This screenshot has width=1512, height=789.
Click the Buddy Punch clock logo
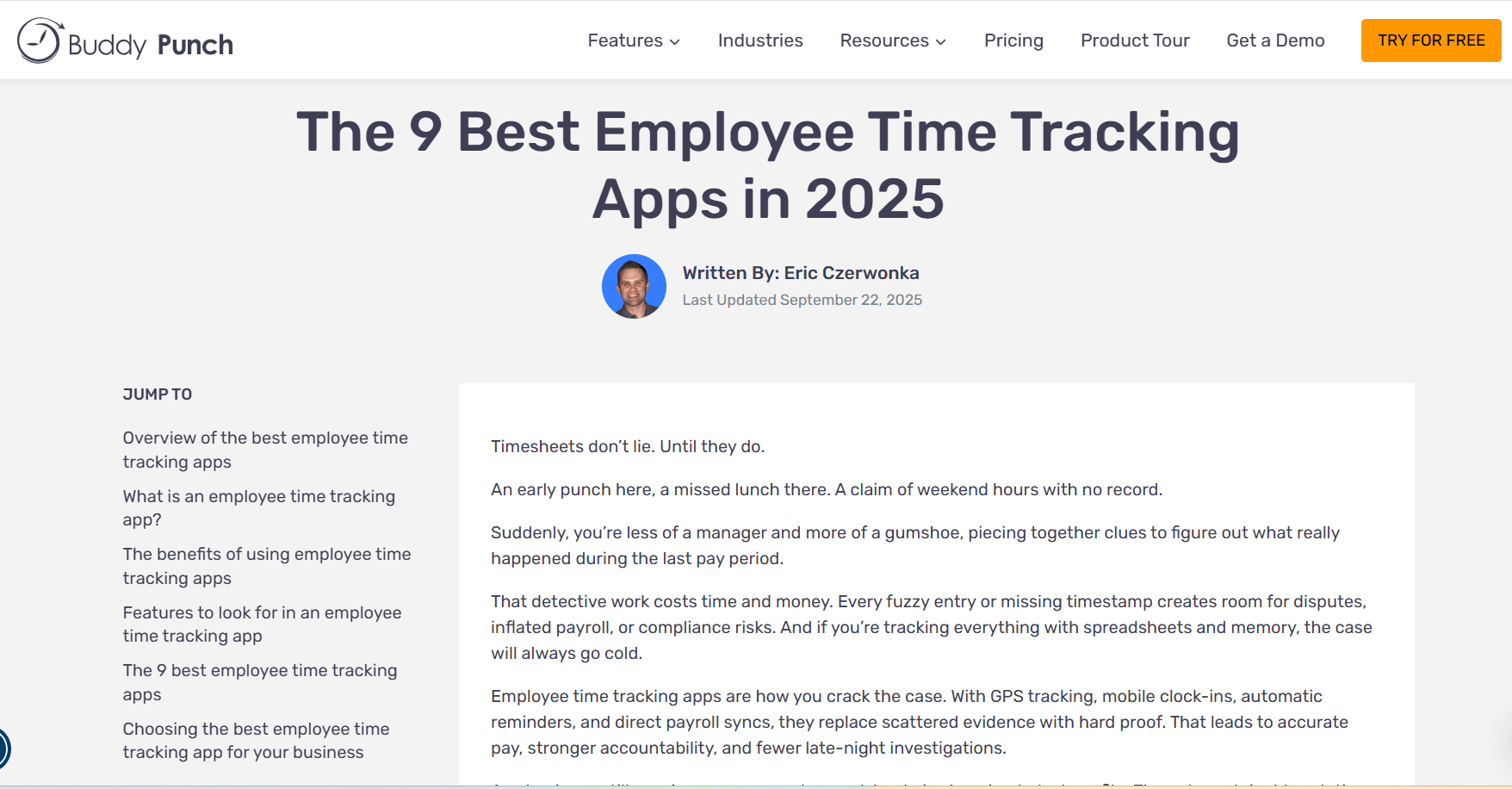point(40,41)
